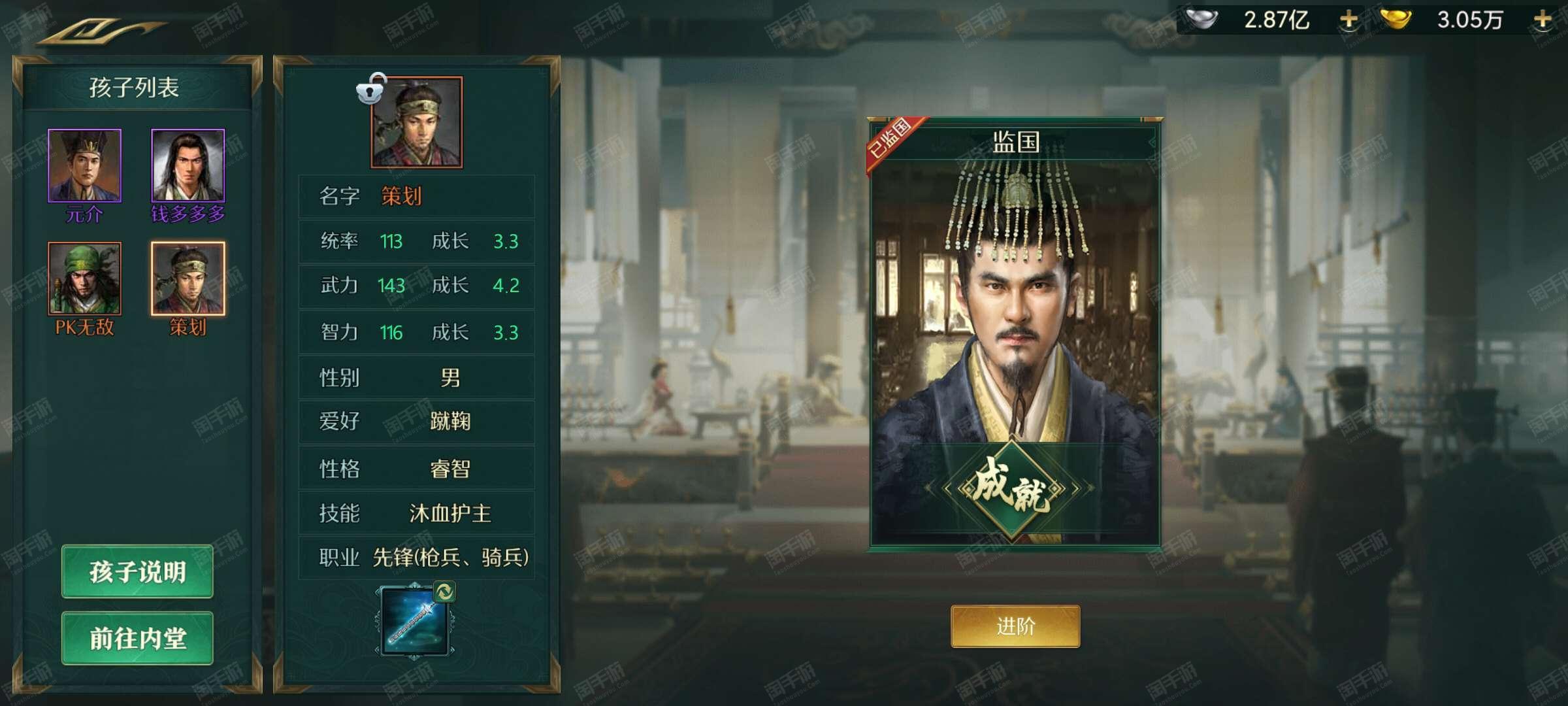Click the 名字 策划 name field
The image size is (1568, 706).
pos(417,196)
